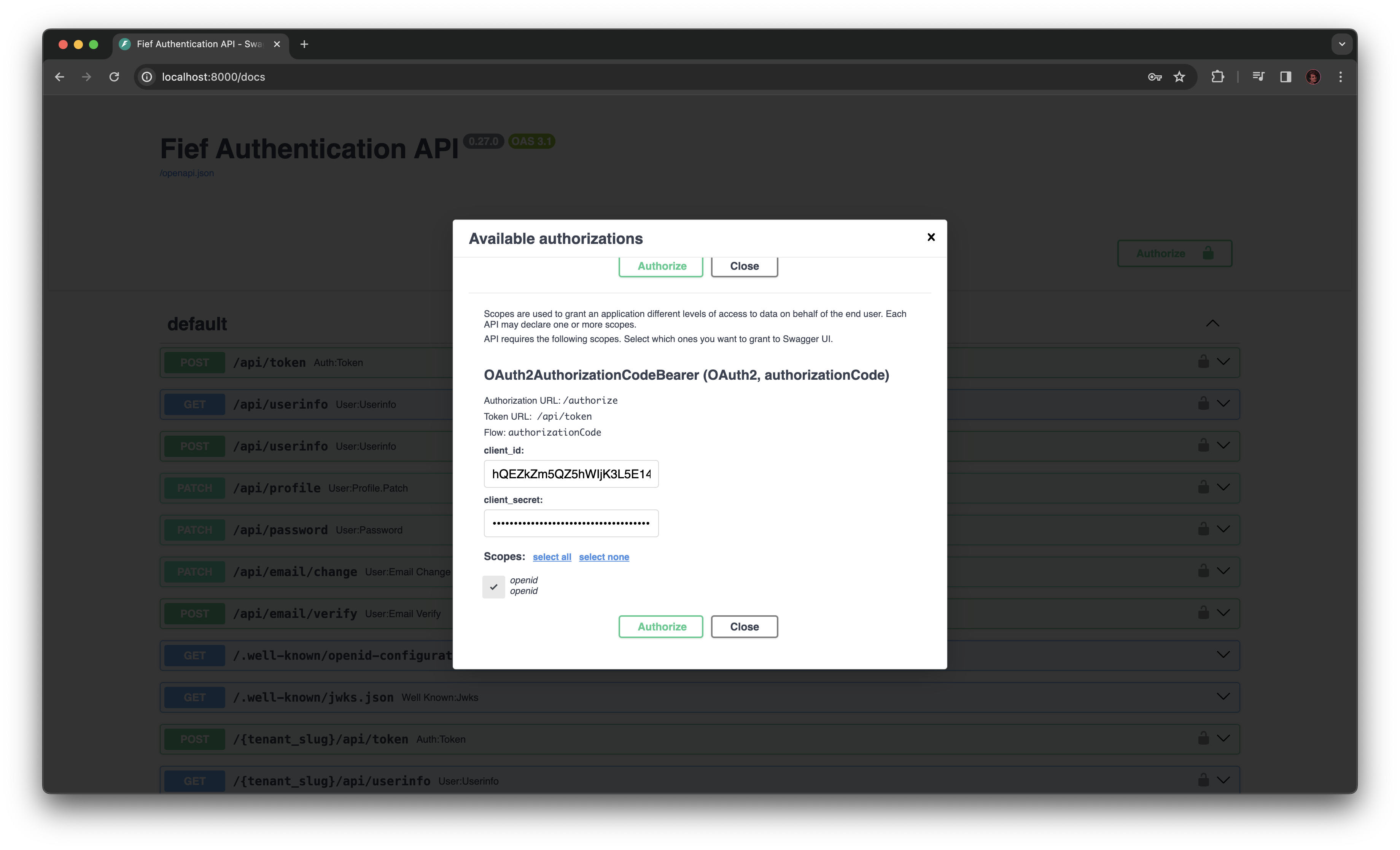Screen dimensions: 1400x850
Task: Expand /api/email/verify row chevron
Action: [x=1223, y=613]
